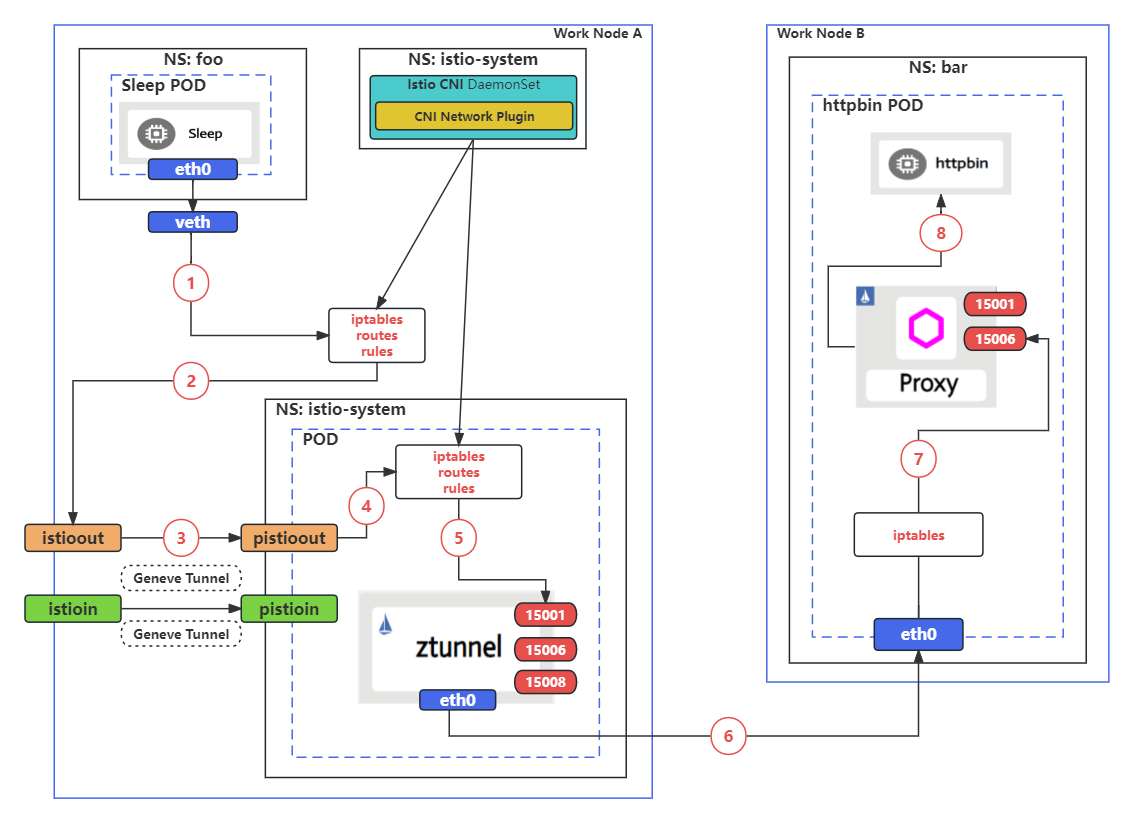Toggle the pistioin green interface badge
Screen dimensions: 1133x823
click(x=289, y=608)
